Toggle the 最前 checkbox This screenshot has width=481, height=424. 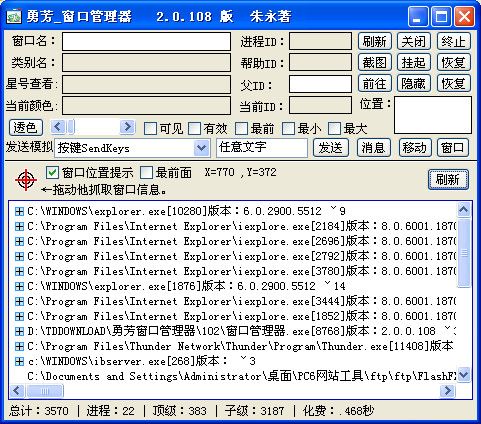coord(241,128)
